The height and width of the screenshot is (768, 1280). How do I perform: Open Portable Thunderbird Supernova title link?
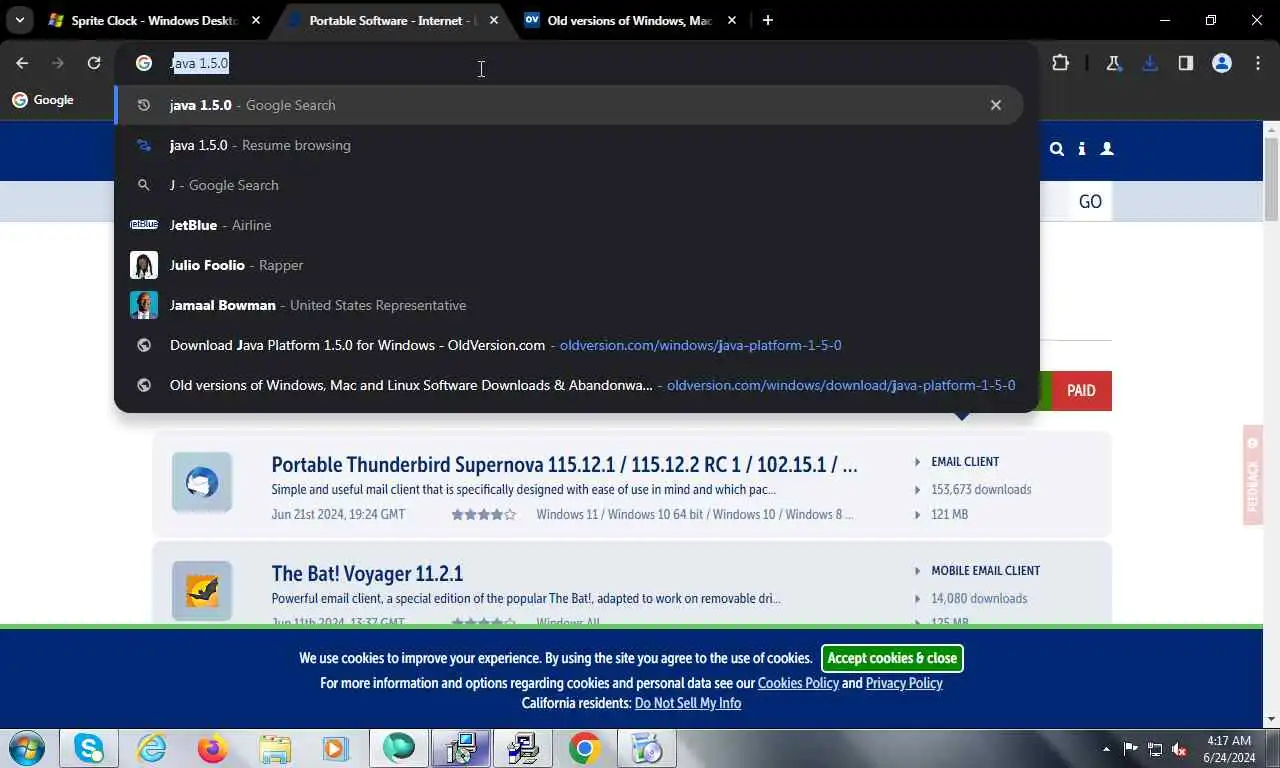pos(564,465)
